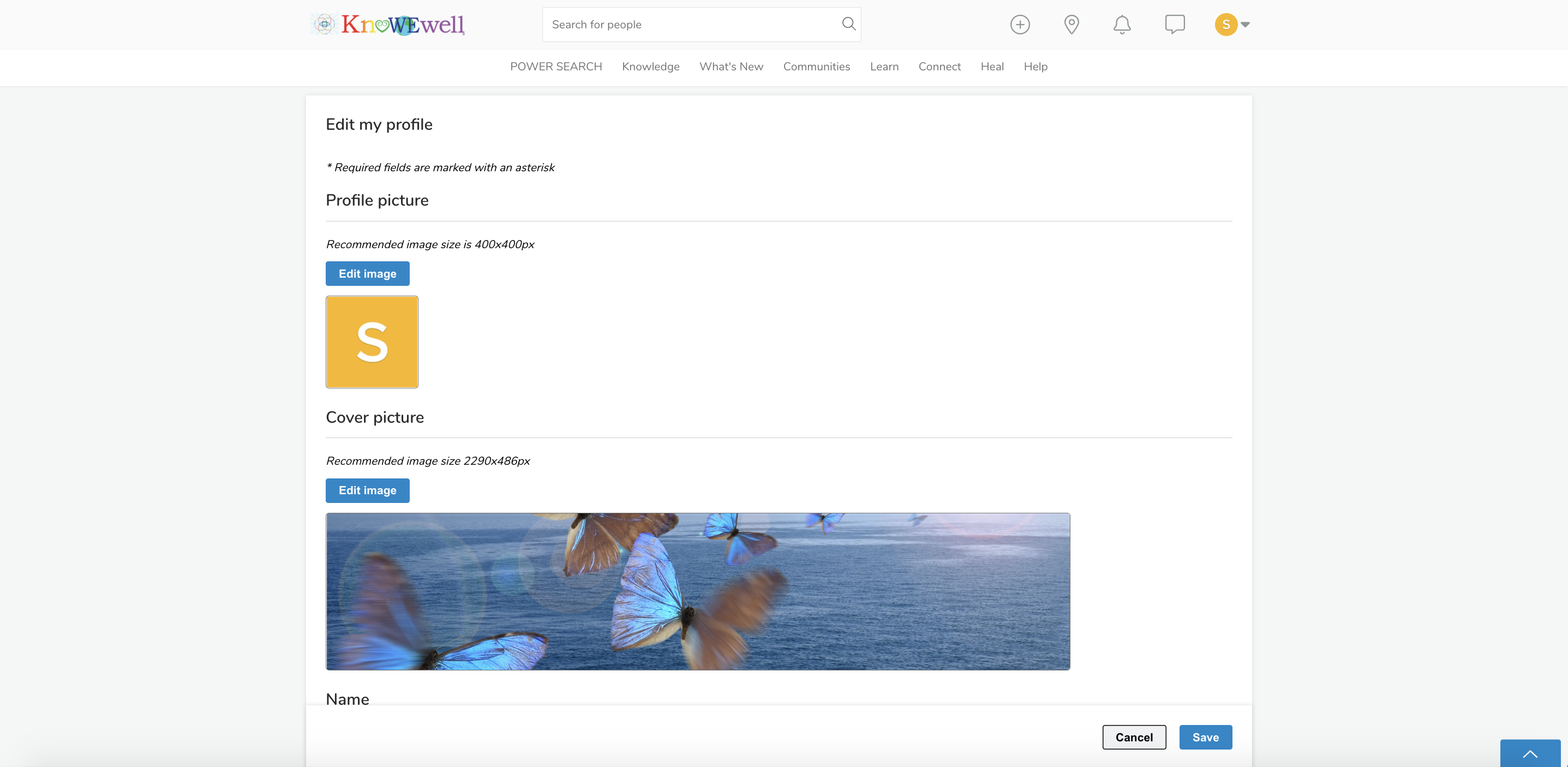
Task: Open the Connect menu
Action: click(x=939, y=67)
